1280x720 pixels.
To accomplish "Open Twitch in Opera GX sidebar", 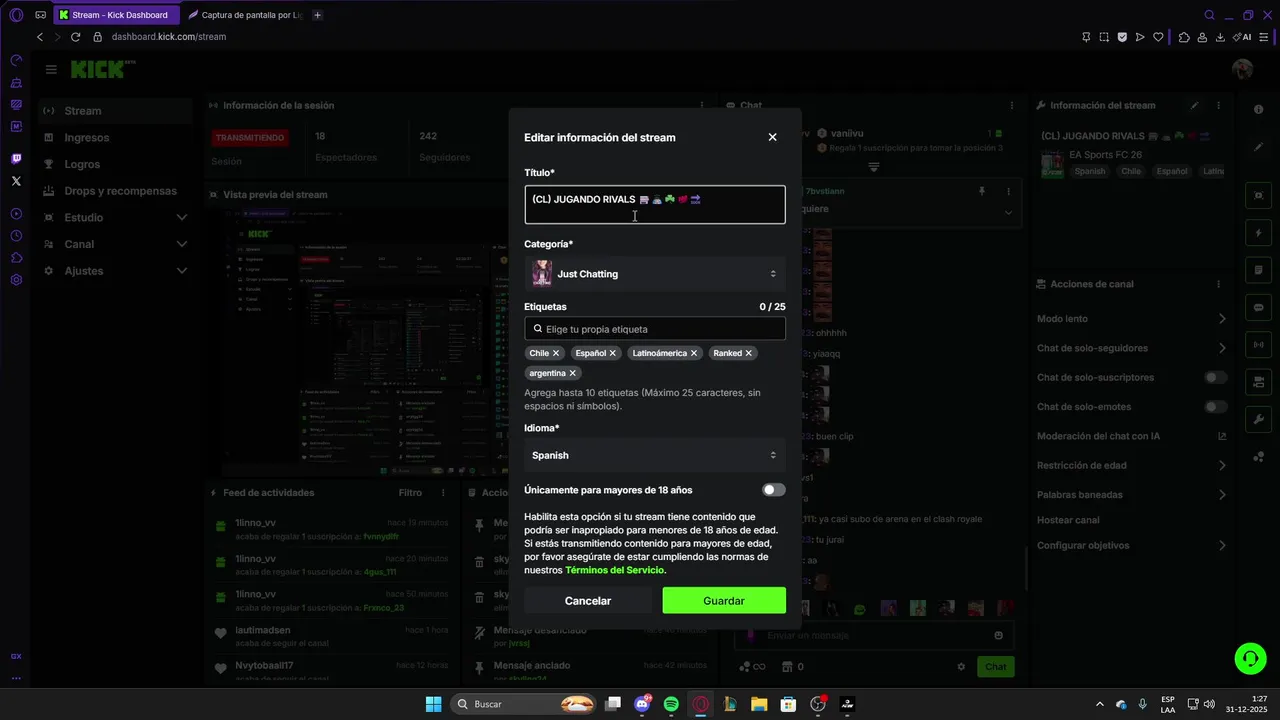I will (16, 159).
